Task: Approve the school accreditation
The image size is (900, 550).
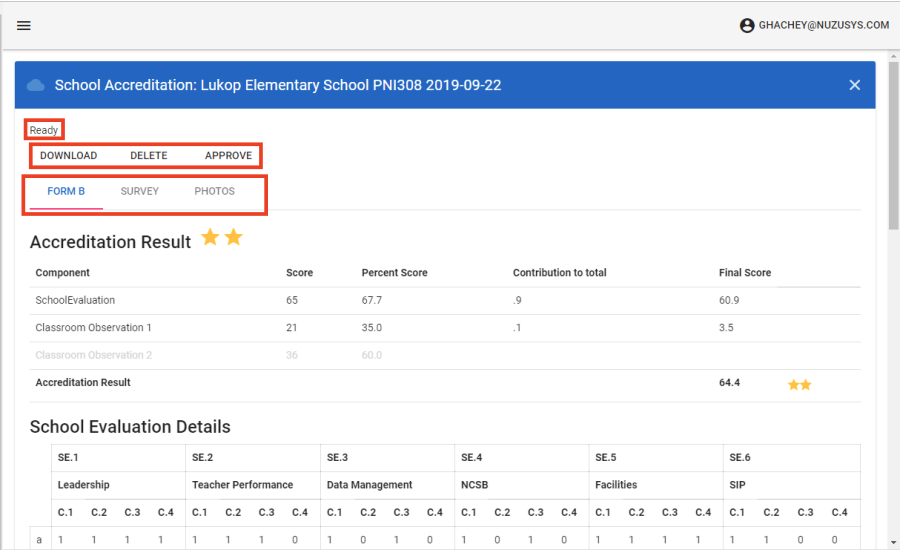Action: pos(228,156)
